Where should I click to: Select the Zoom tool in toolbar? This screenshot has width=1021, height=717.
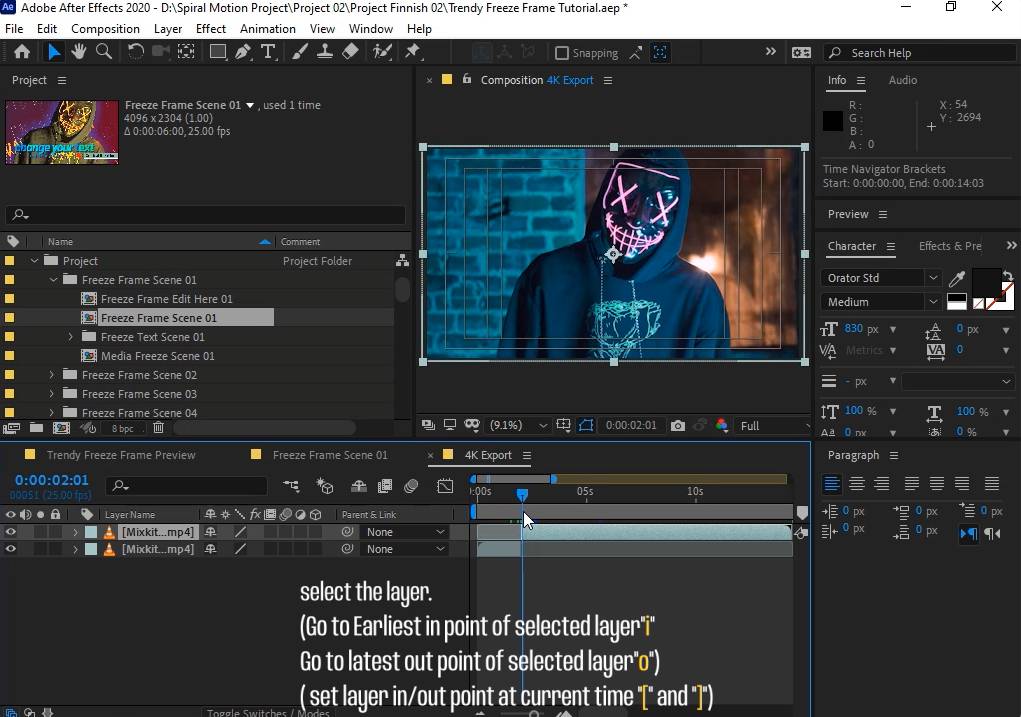[103, 52]
